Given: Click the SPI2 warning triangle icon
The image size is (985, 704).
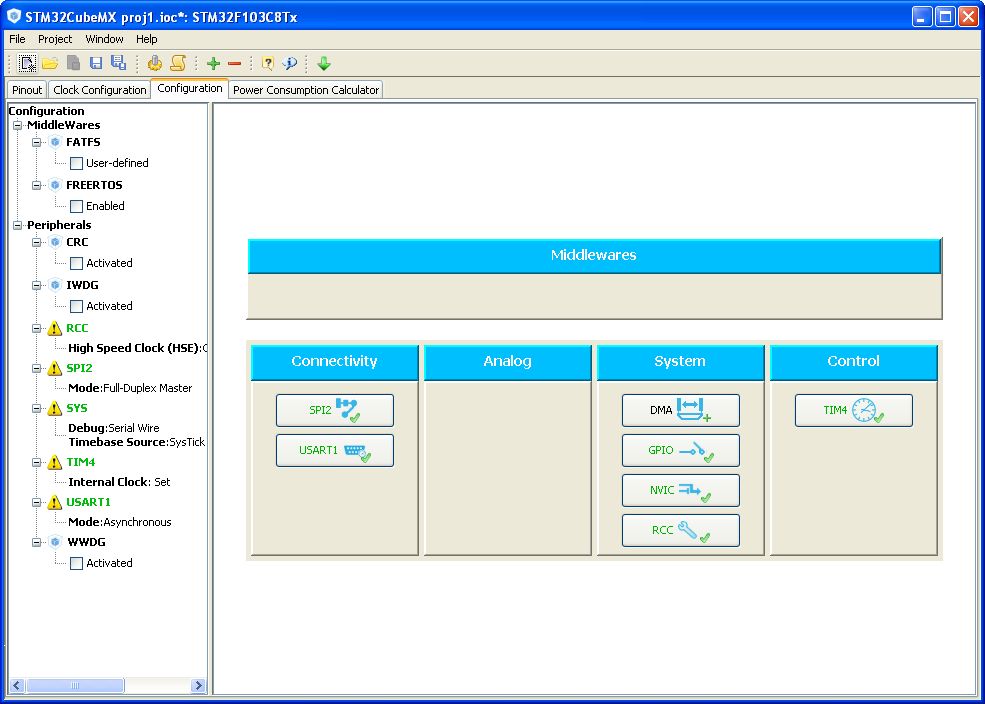Looking at the screenshot, I should point(55,368).
